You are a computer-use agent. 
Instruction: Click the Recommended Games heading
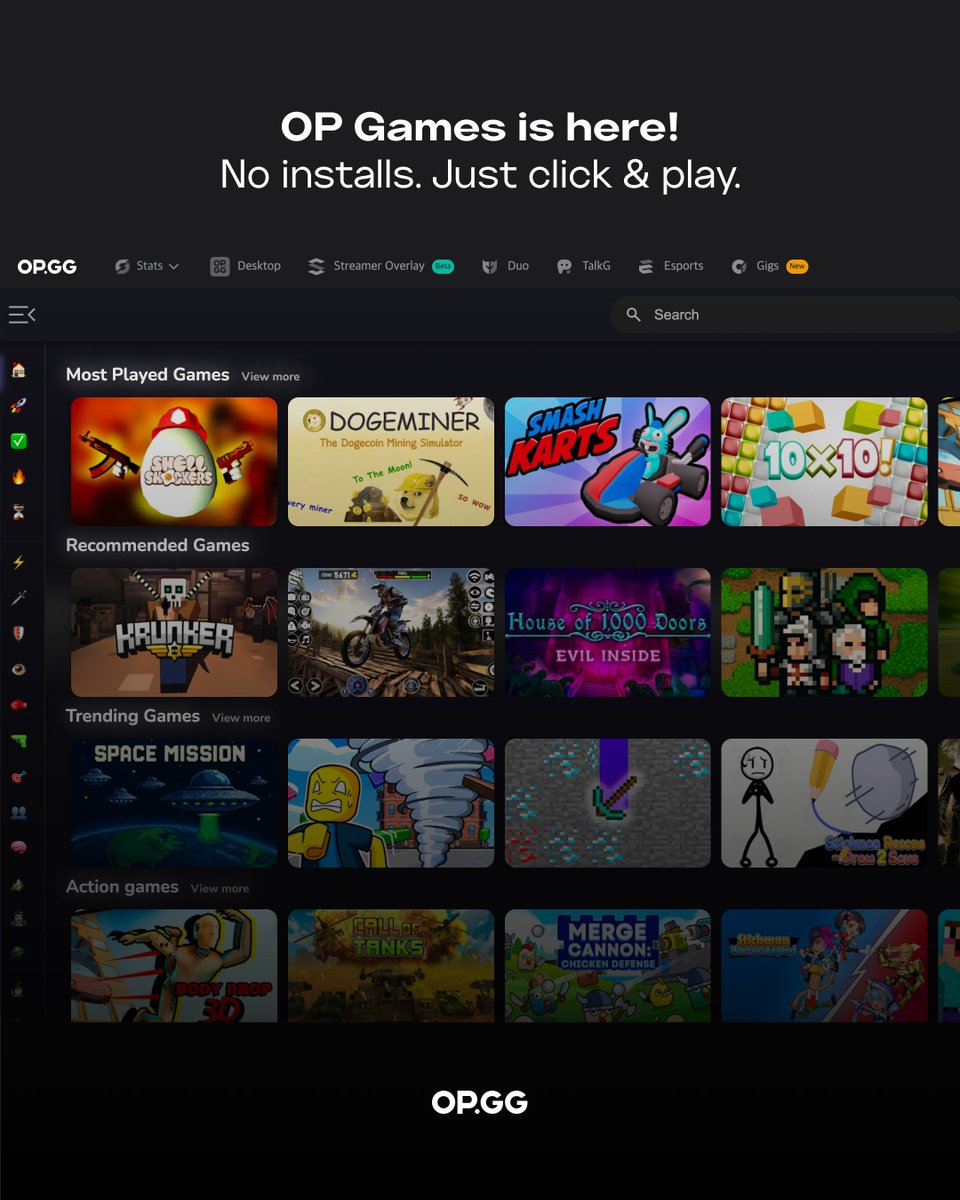pyautogui.click(x=158, y=545)
